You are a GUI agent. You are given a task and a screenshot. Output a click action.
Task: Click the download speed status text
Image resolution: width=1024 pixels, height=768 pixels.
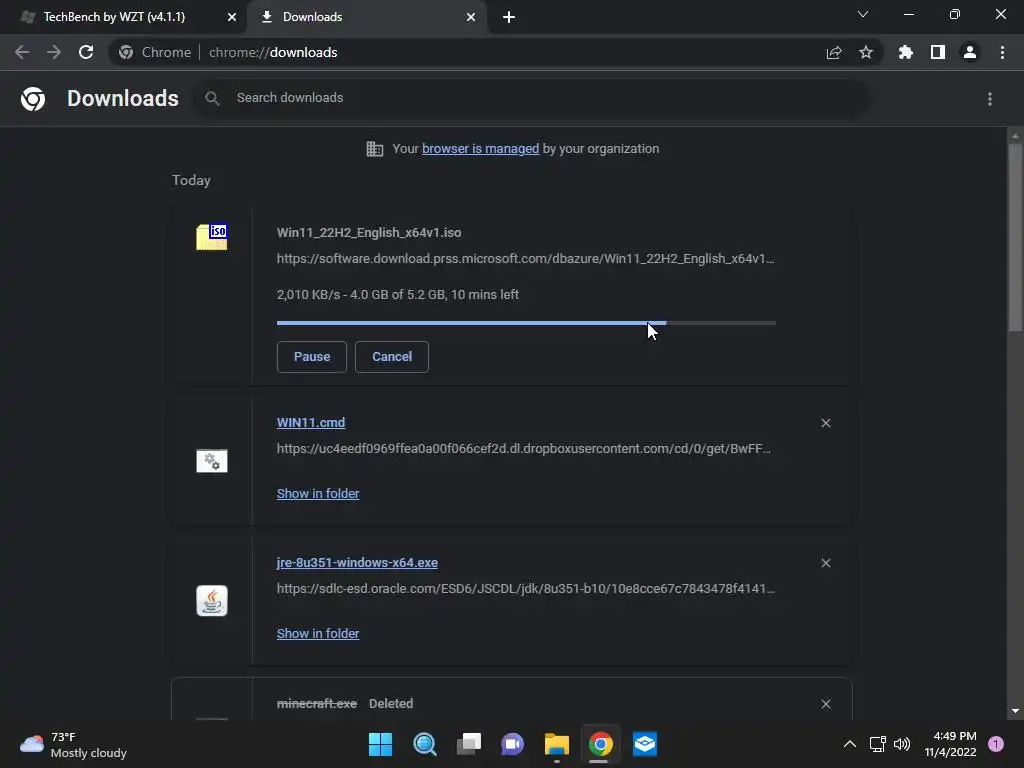pos(398,295)
